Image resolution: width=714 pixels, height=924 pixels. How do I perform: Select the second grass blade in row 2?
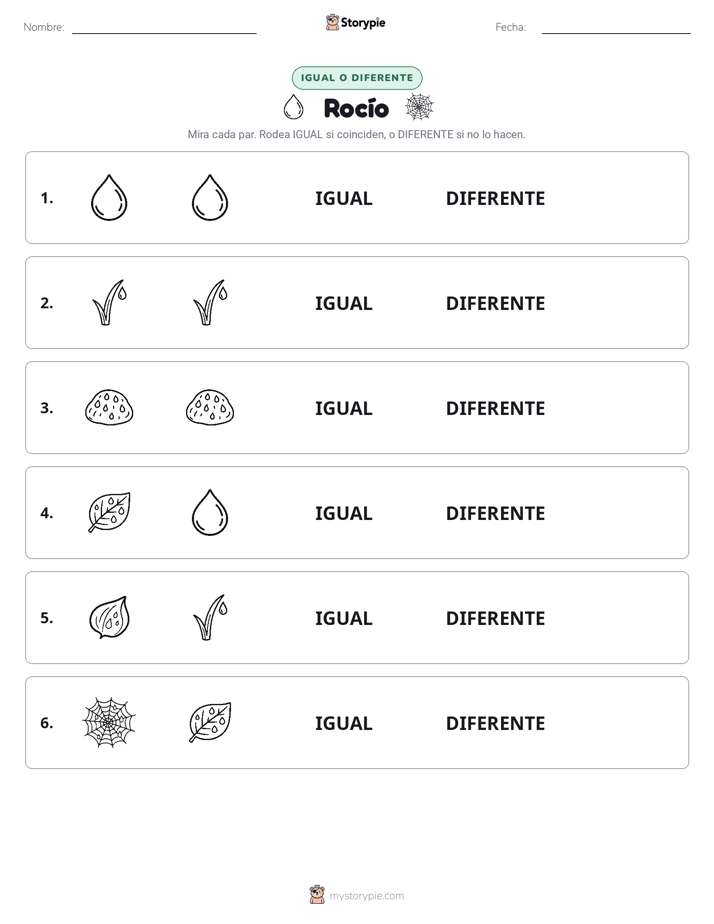[210, 302]
